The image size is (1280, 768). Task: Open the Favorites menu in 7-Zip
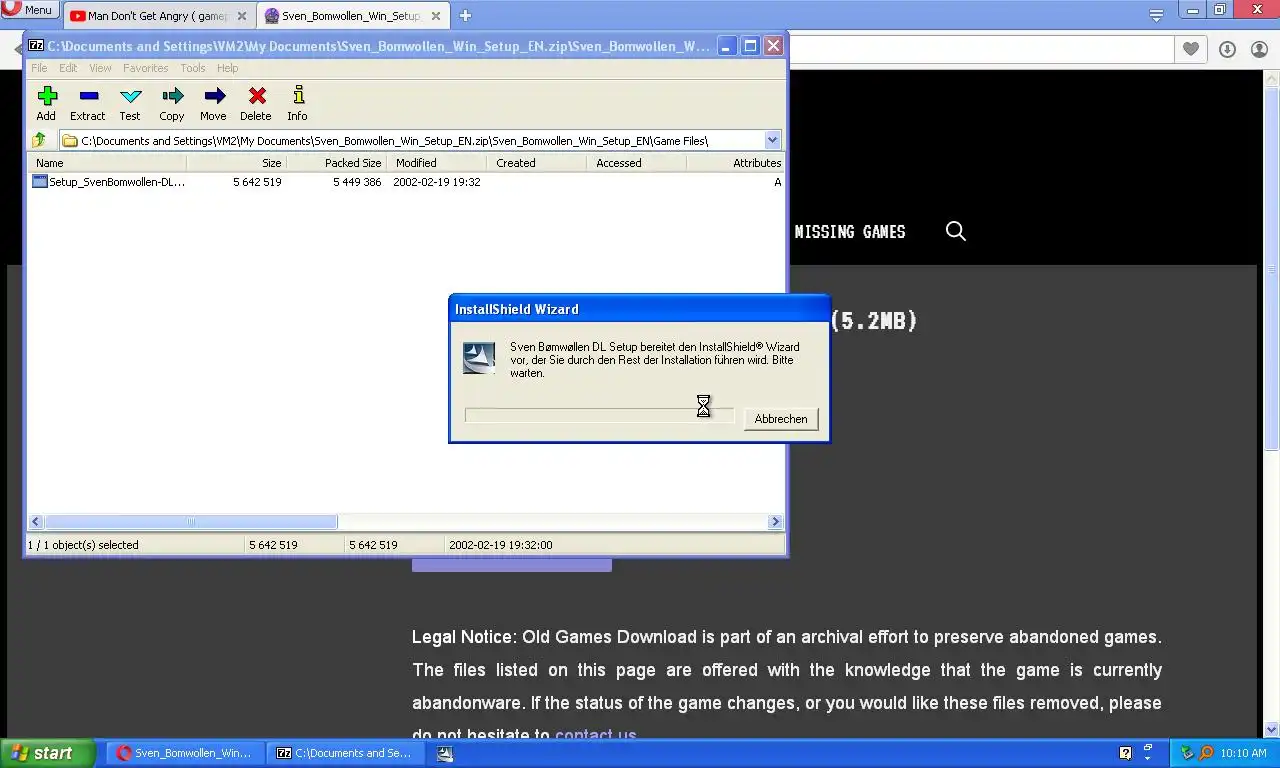coord(146,68)
